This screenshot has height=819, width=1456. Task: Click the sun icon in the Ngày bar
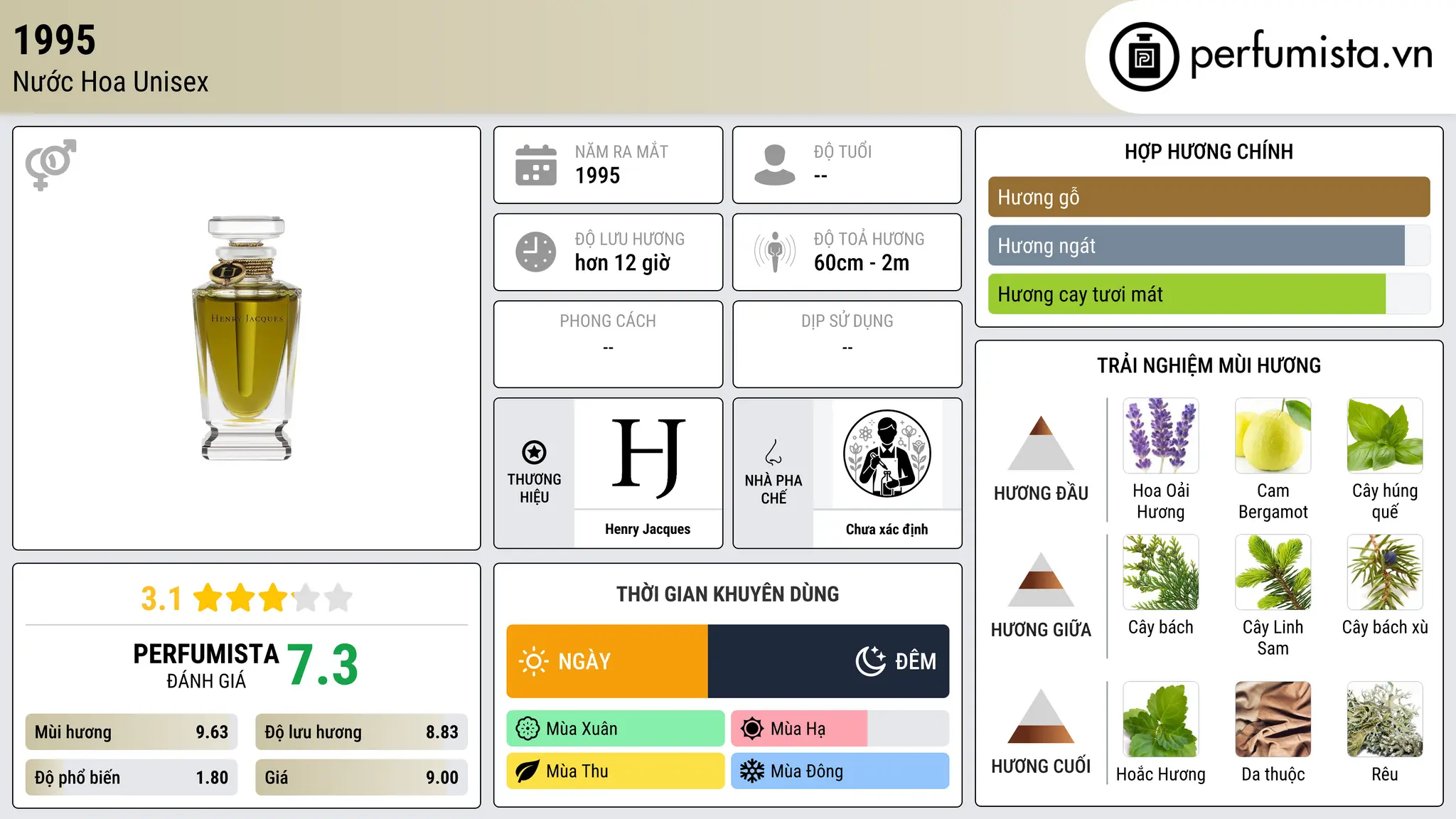533,661
